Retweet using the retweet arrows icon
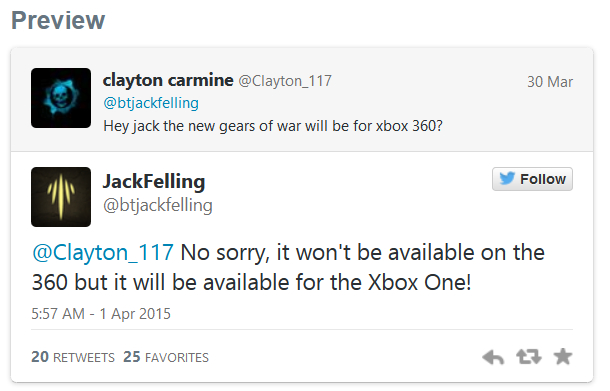This screenshot has width=610, height=391. coord(529,356)
